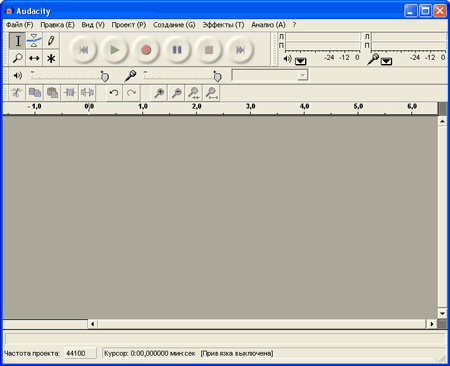Click vertical scrollbar up arrow
The width and height of the screenshot is (450, 366).
tap(442, 121)
